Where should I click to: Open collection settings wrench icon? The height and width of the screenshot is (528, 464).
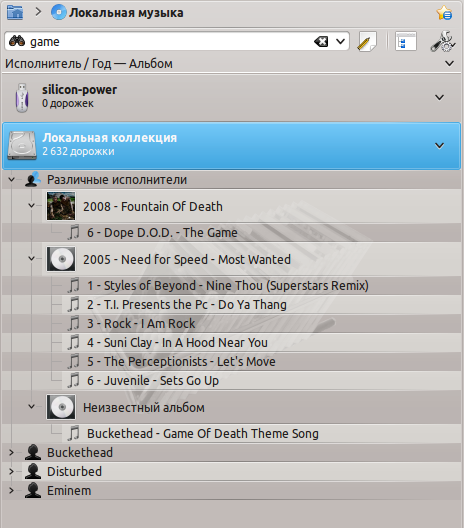pyautogui.click(x=443, y=41)
